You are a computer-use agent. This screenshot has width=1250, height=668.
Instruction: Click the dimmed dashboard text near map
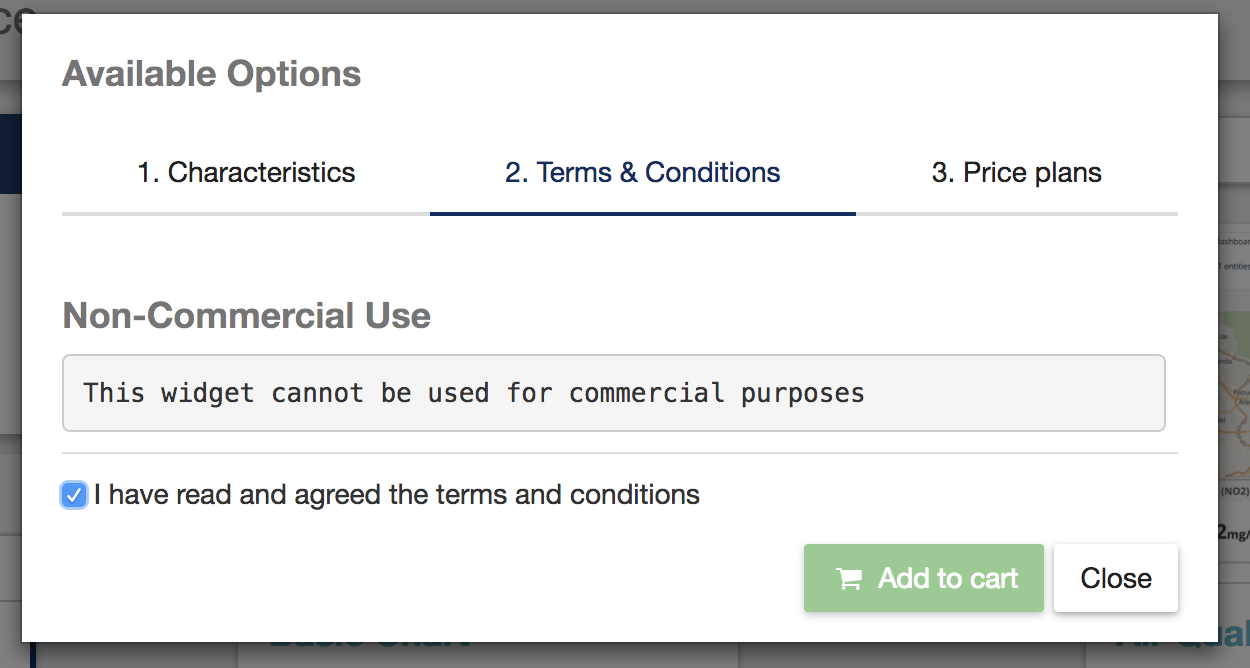point(1234,242)
